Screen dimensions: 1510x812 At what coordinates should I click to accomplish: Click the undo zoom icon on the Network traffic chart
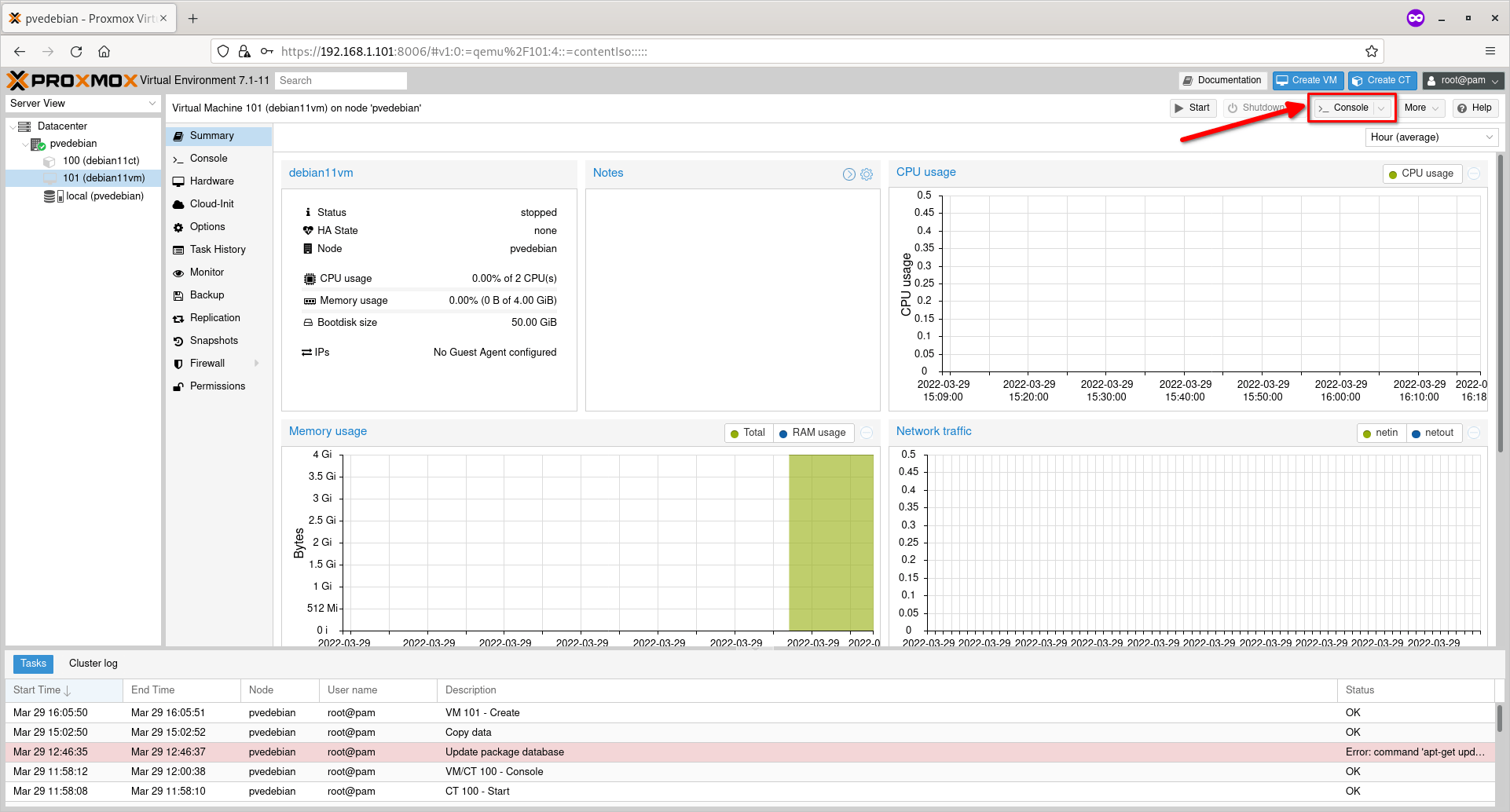click(x=1475, y=433)
